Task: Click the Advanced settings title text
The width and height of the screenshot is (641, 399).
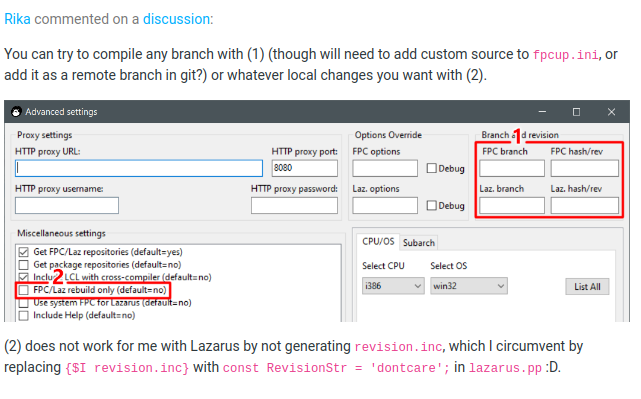Action: [x=61, y=112]
